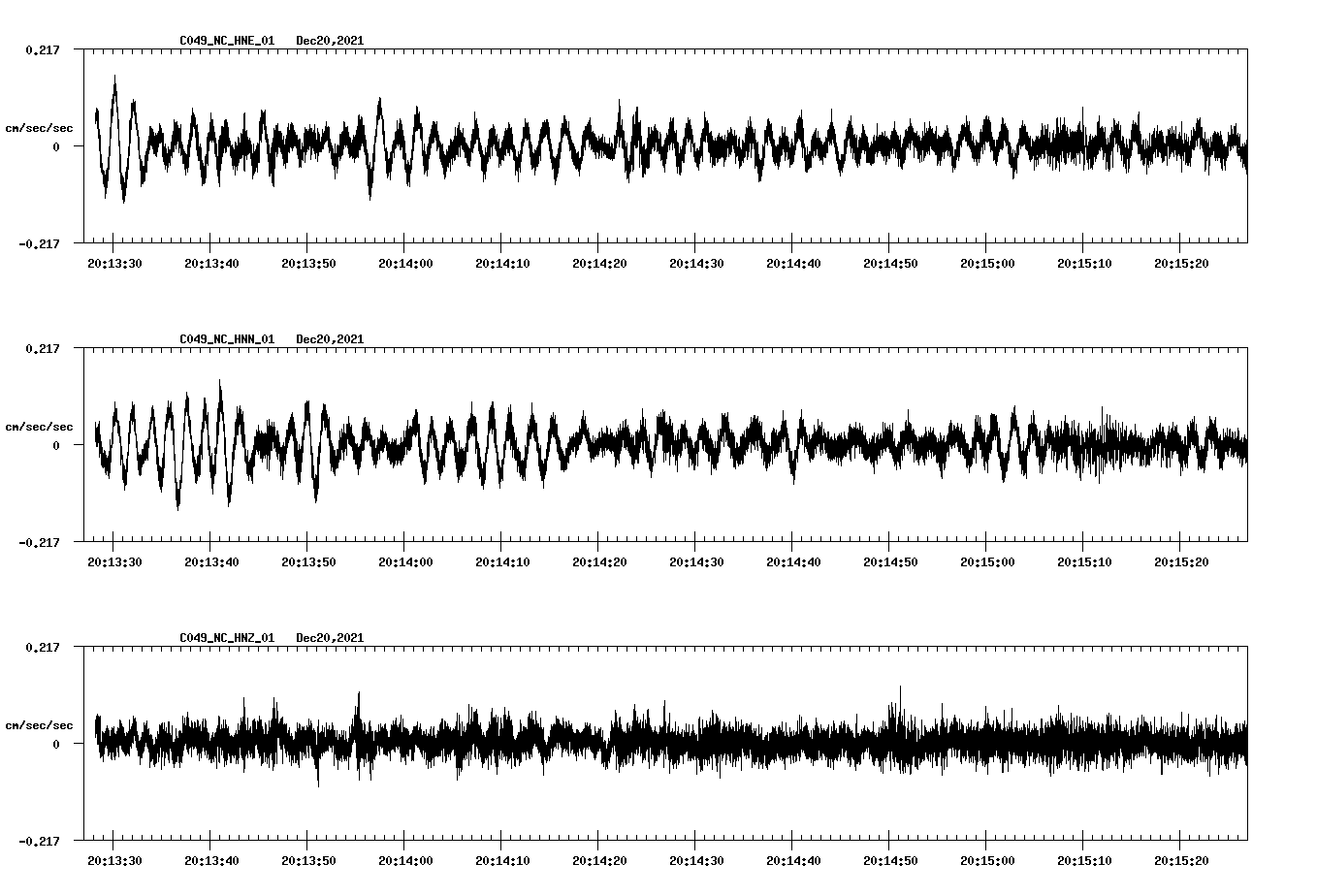Select the C049_NC_HNN_01 channel title
Viewport: 1317px width, 896px height.
click(227, 339)
